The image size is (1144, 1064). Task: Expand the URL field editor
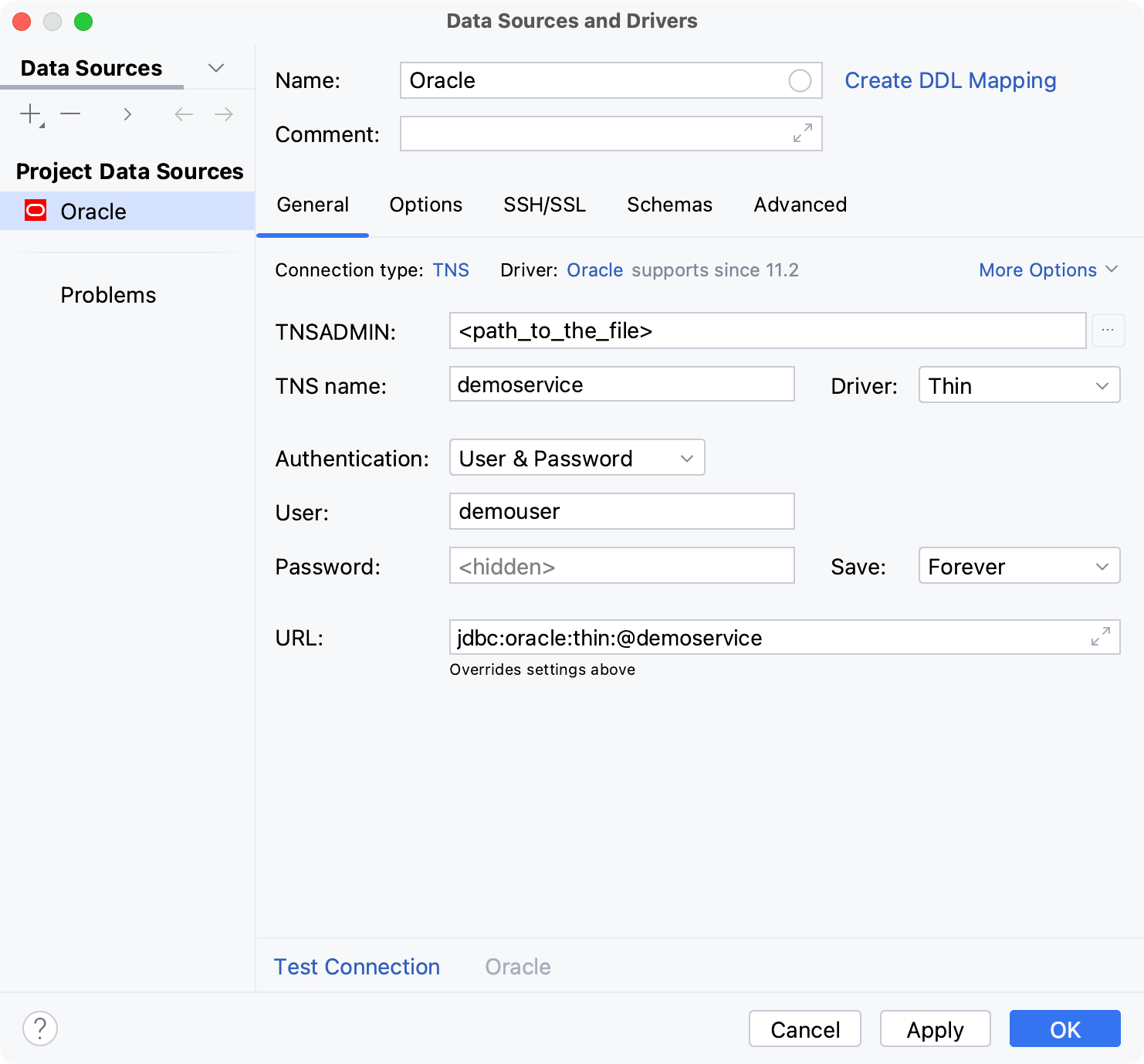[1102, 637]
